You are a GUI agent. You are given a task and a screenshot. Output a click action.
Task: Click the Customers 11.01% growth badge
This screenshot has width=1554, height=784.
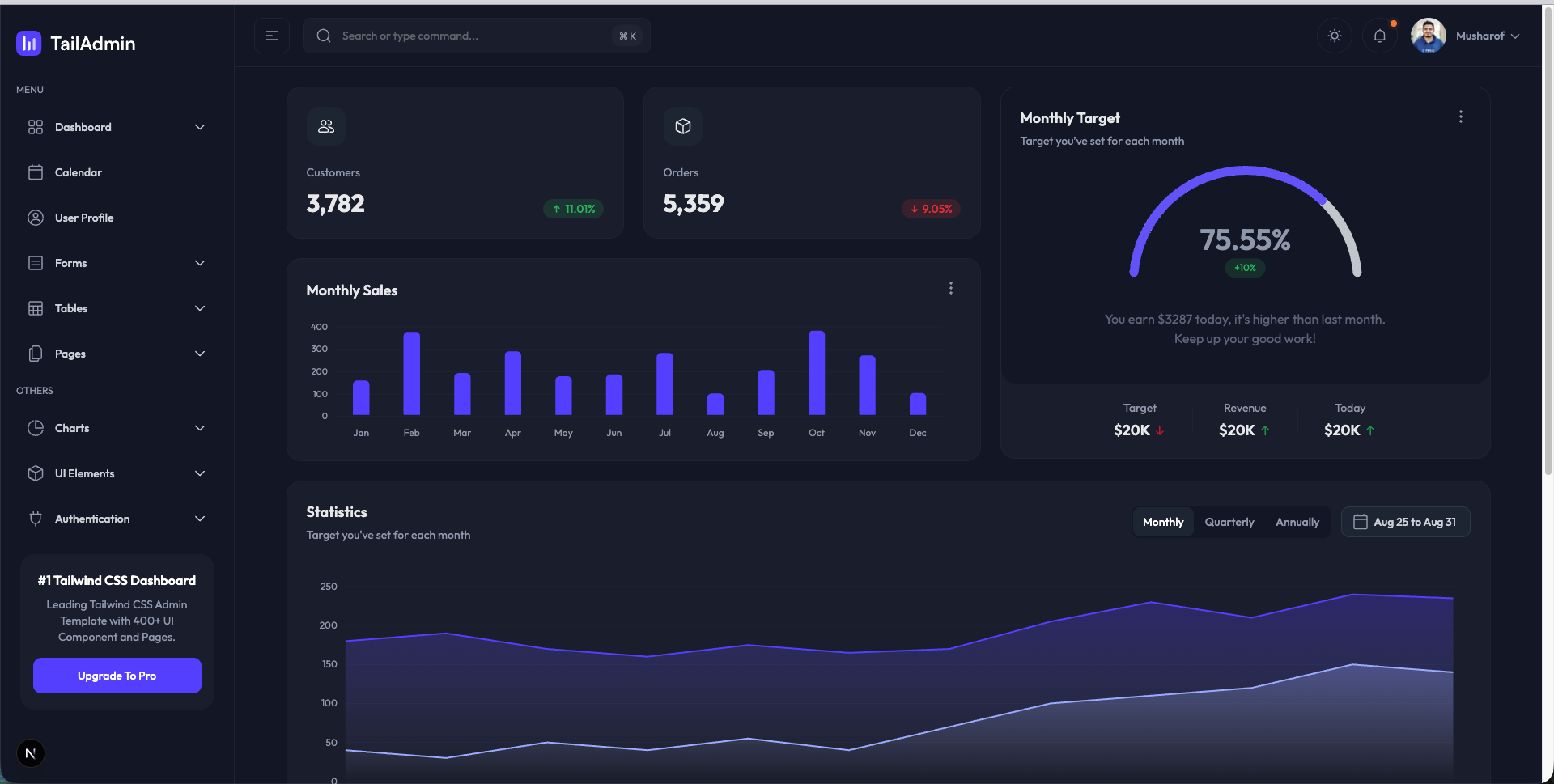(x=573, y=209)
